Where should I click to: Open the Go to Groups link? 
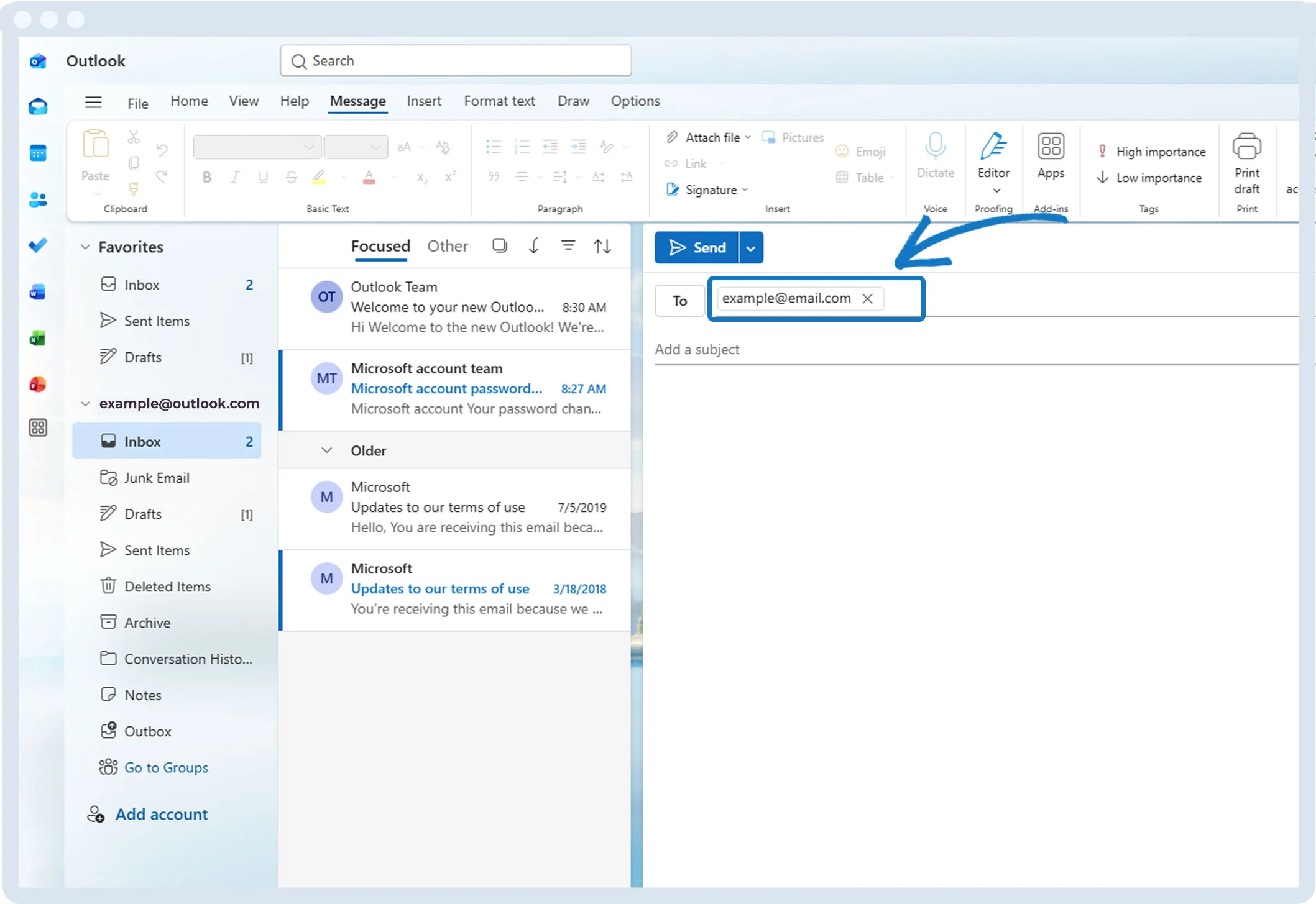tap(166, 768)
